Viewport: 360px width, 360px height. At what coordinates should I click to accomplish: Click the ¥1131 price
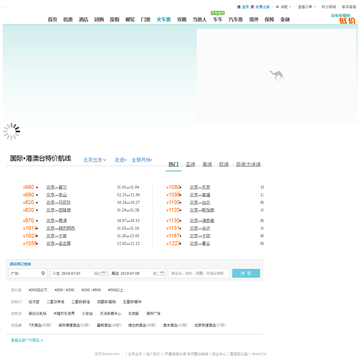pyautogui.click(x=173, y=228)
